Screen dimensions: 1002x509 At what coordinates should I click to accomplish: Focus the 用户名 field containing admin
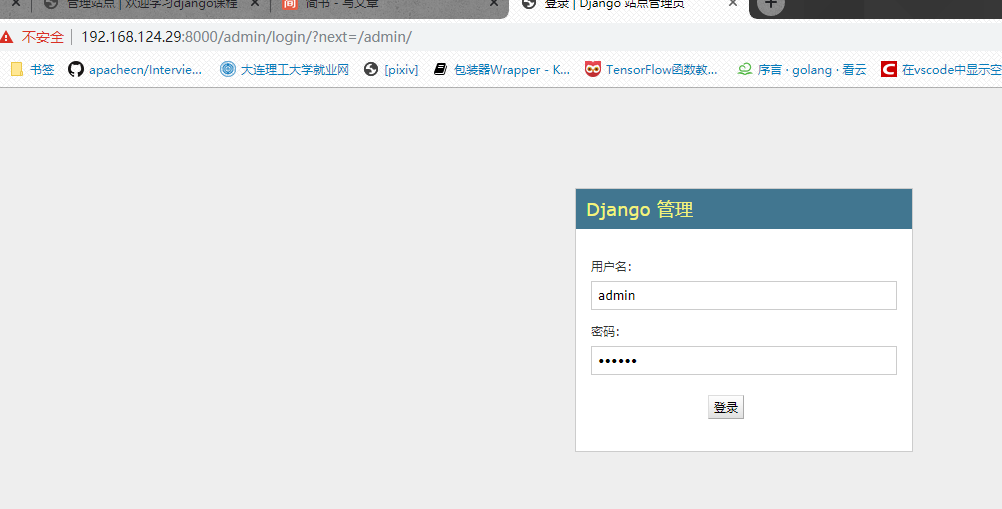(744, 296)
